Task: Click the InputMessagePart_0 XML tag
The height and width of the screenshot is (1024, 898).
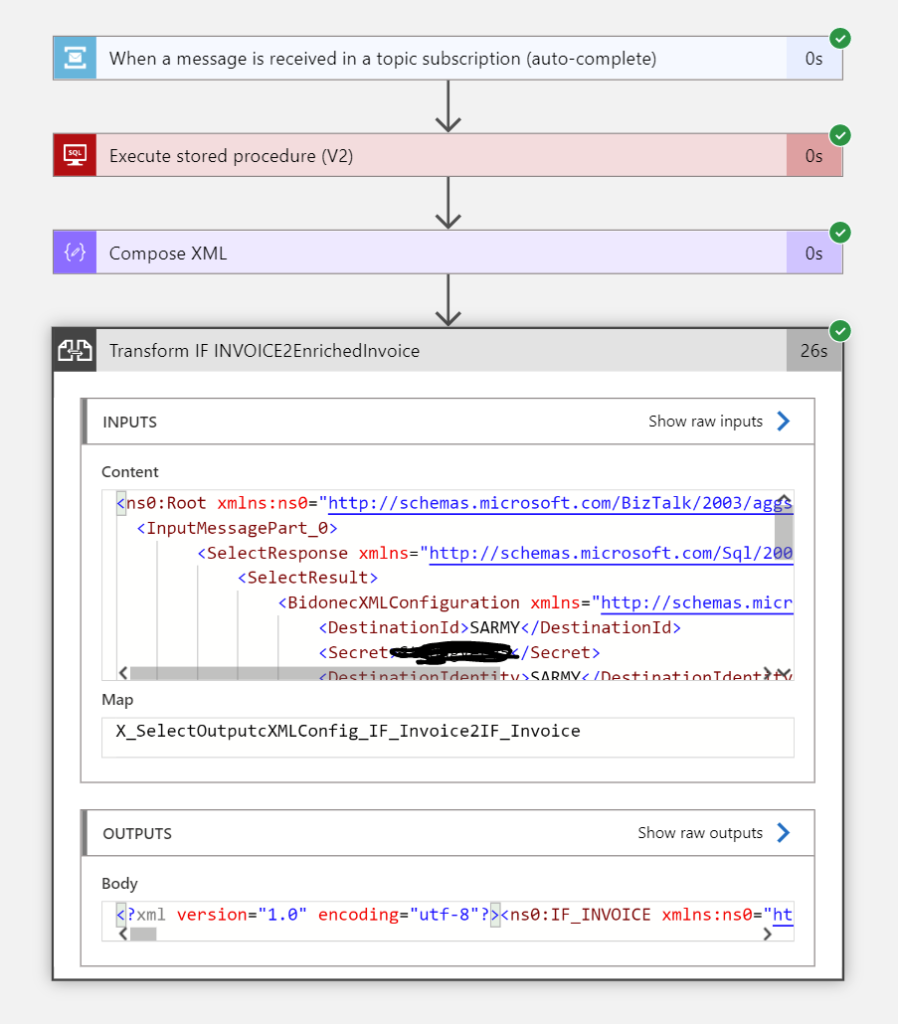Action: [x=237, y=528]
